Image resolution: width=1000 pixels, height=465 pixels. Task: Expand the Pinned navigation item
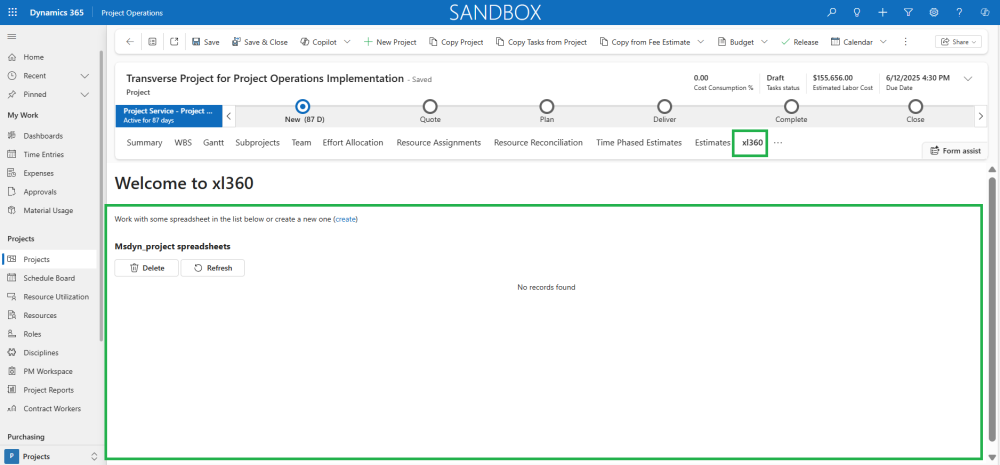pos(48,94)
